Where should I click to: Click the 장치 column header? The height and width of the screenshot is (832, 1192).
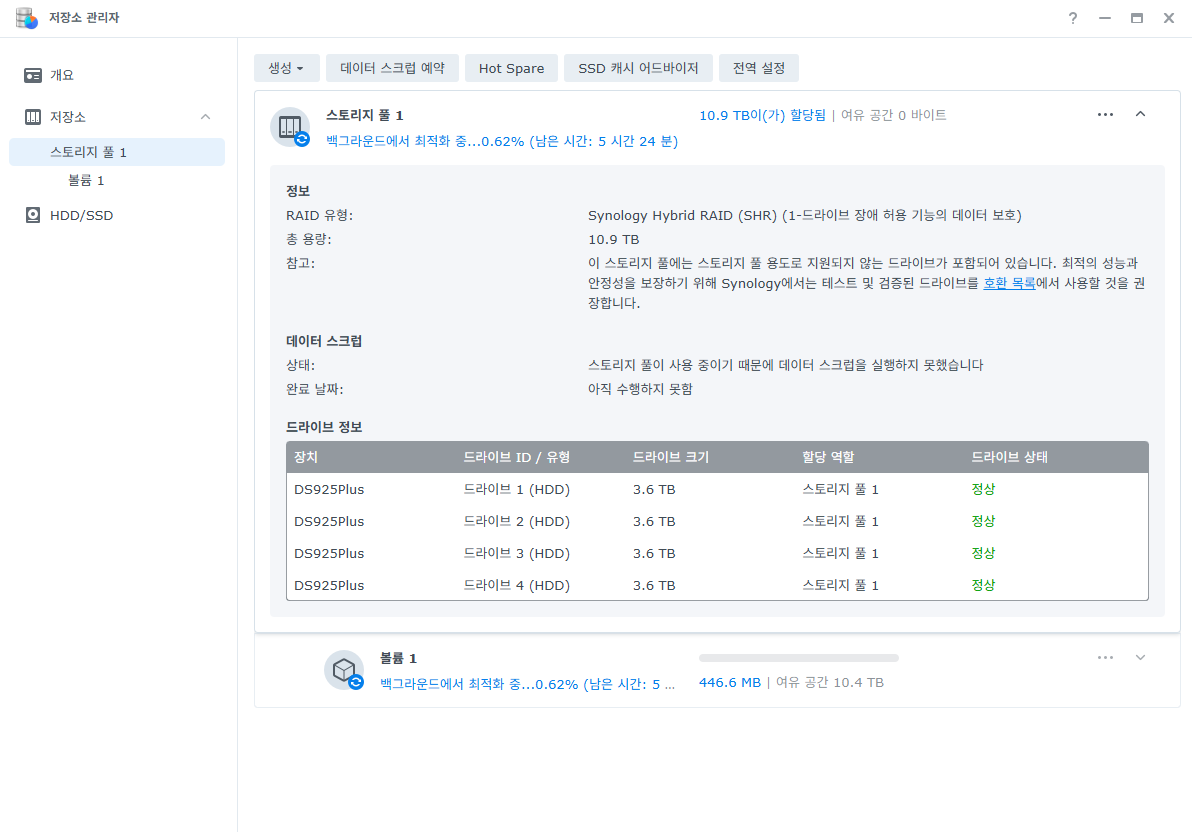pyautogui.click(x=306, y=457)
